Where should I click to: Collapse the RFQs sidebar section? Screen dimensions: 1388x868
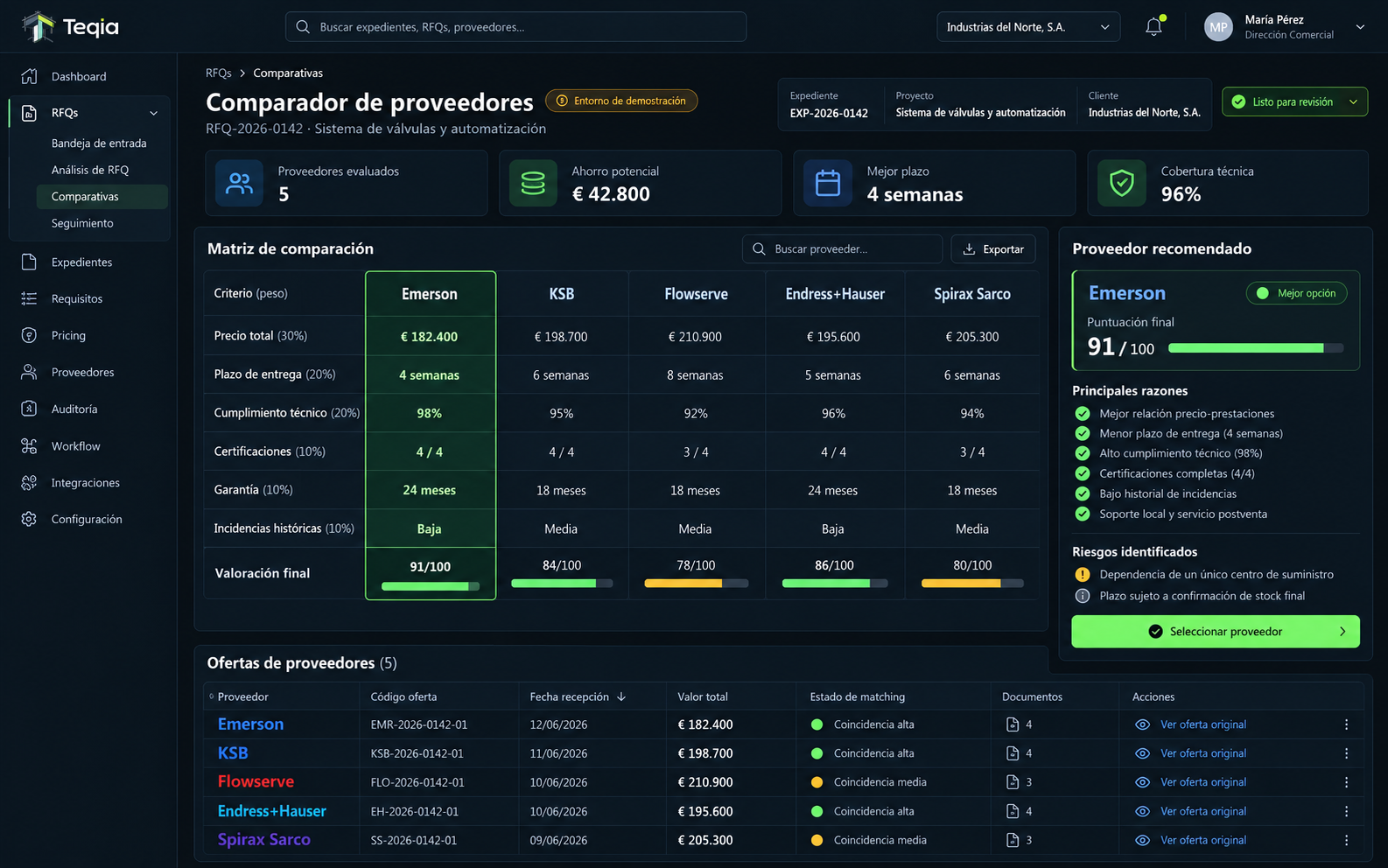(154, 113)
